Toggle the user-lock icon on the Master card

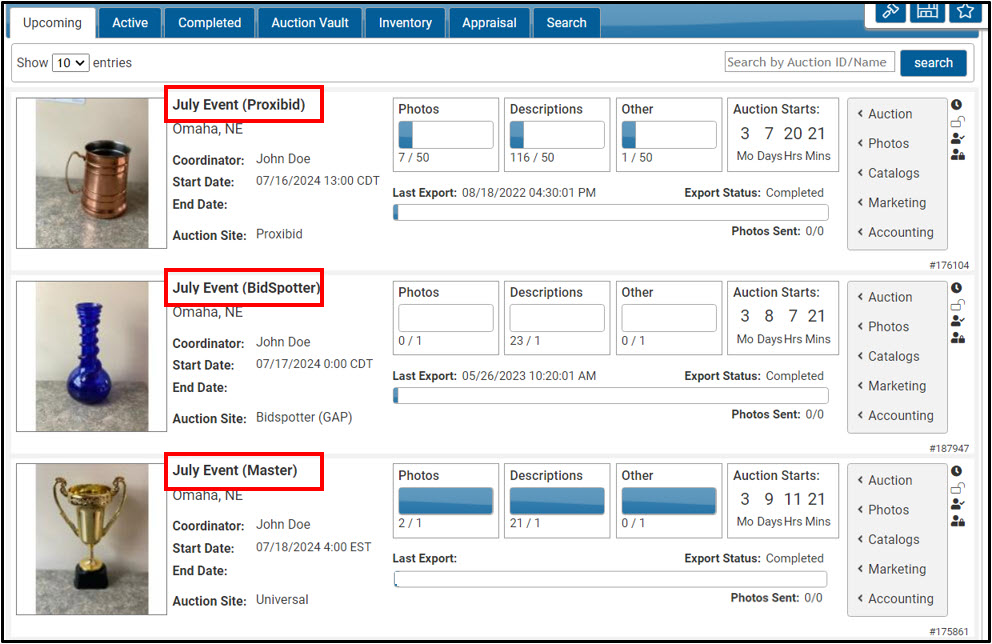955,519
